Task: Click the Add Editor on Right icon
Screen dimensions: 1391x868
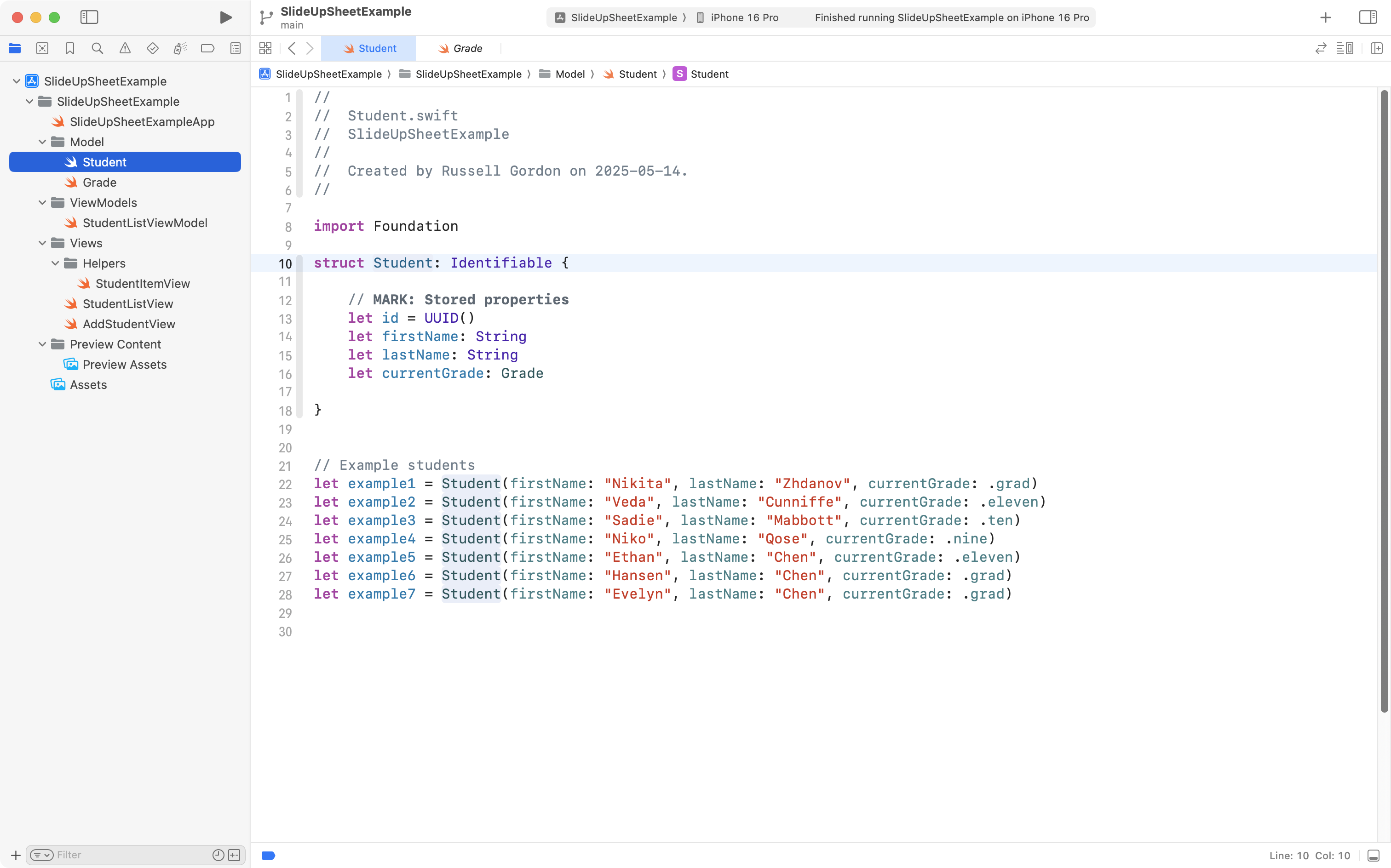Action: point(1376,48)
